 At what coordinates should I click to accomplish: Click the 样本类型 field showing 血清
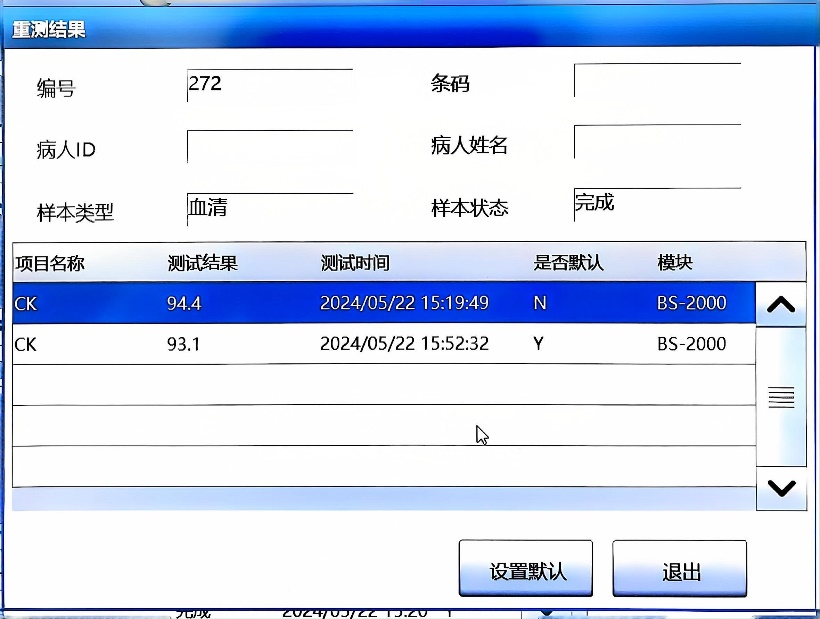click(270, 208)
